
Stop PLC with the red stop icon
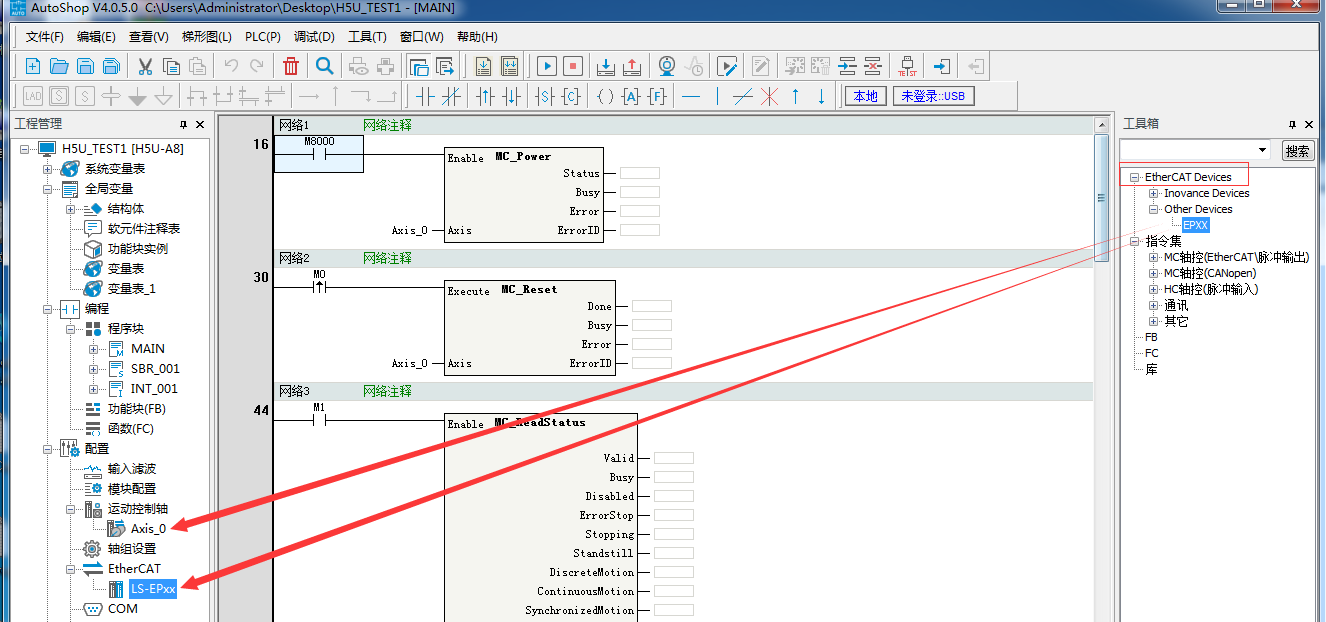point(572,66)
